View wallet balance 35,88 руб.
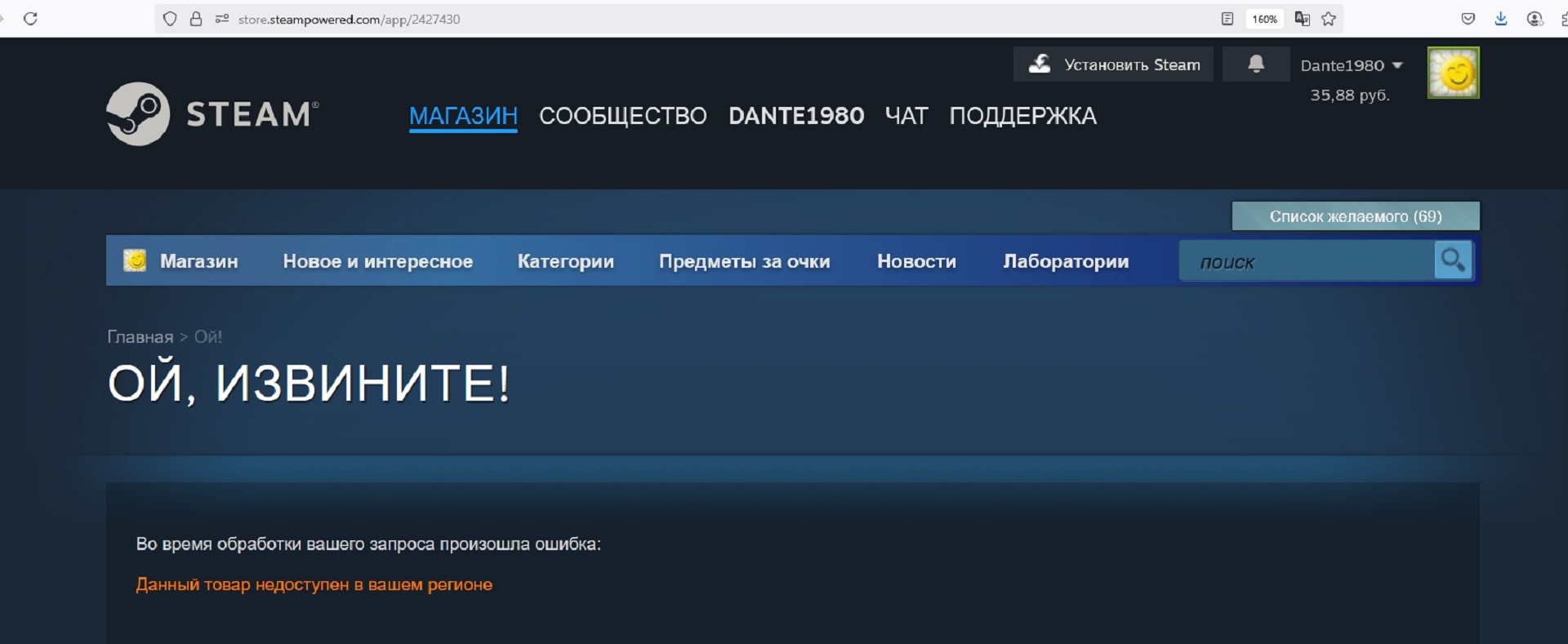Viewport: 1568px width, 644px height. coord(1350,95)
